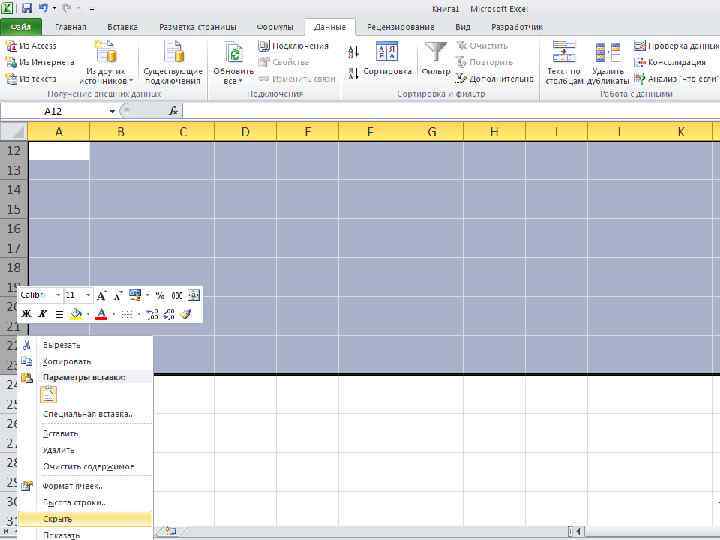This screenshot has height=540, width=720.
Task: Apply red font color in mini toolbar
Action: pos(101,314)
